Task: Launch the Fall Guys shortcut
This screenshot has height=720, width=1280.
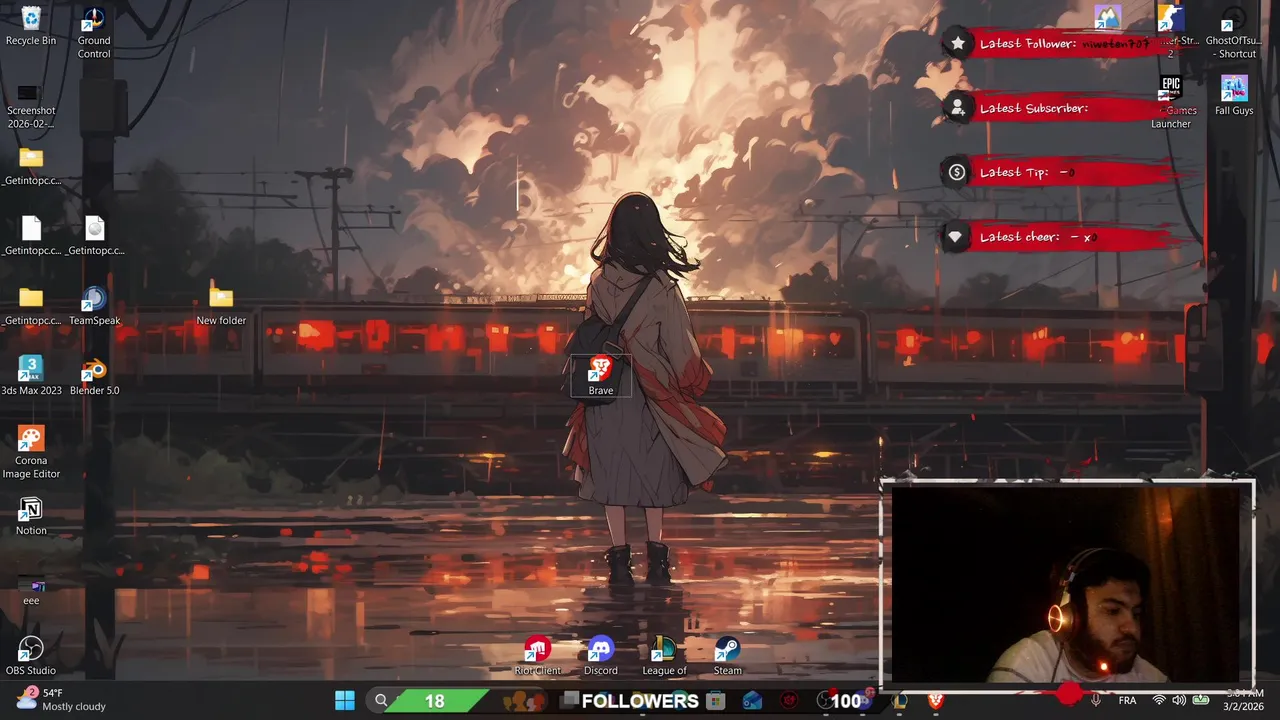Action: [x=1234, y=96]
